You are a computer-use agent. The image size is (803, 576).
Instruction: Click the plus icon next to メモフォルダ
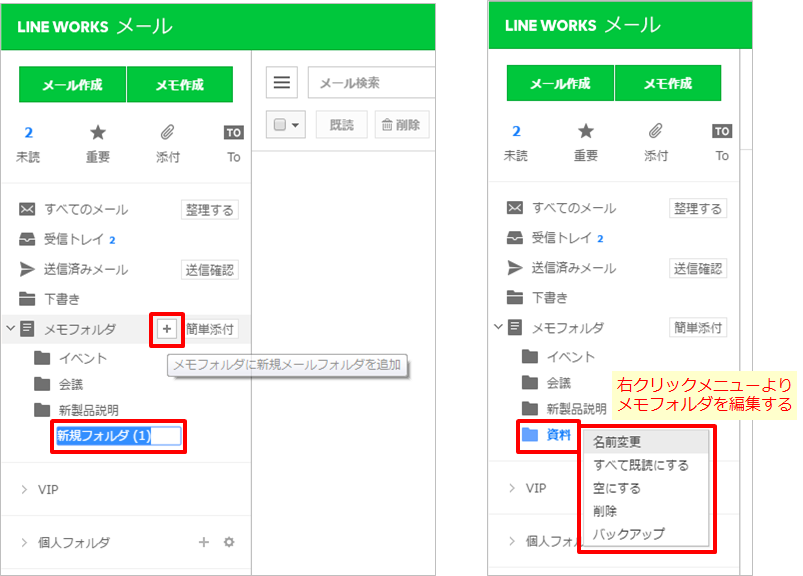pos(166,329)
